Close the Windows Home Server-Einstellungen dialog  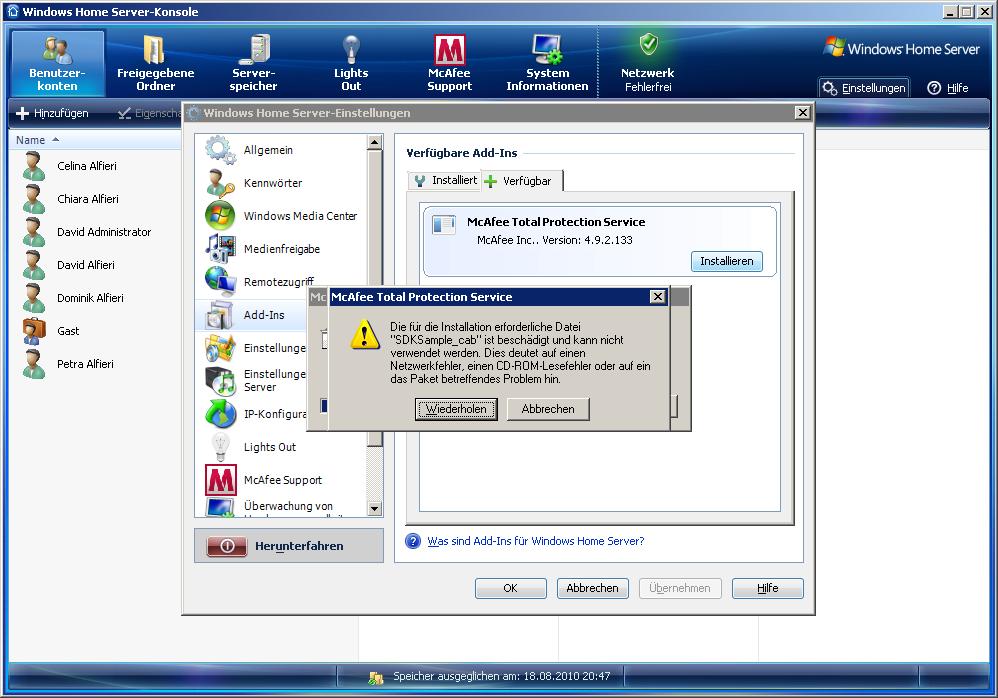pyautogui.click(x=802, y=113)
